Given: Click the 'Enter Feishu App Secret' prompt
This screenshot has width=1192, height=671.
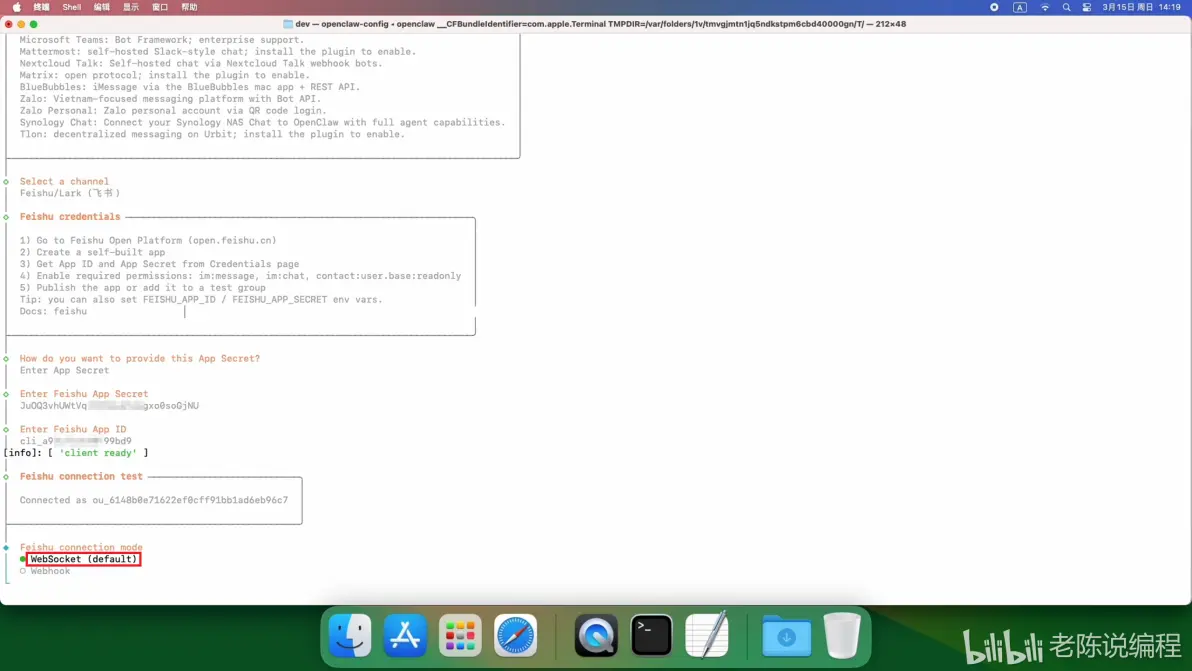Looking at the screenshot, I should (x=84, y=394).
